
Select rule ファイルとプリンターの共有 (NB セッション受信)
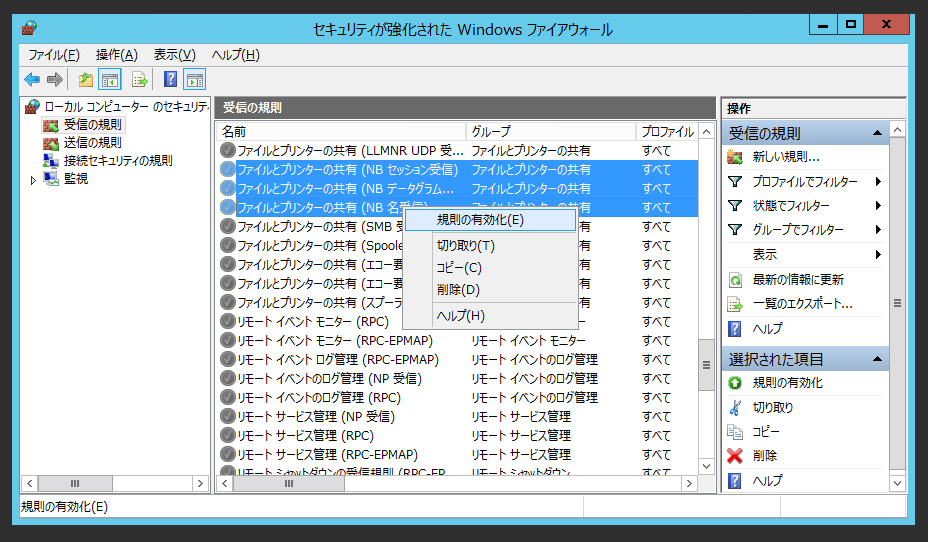(x=348, y=170)
